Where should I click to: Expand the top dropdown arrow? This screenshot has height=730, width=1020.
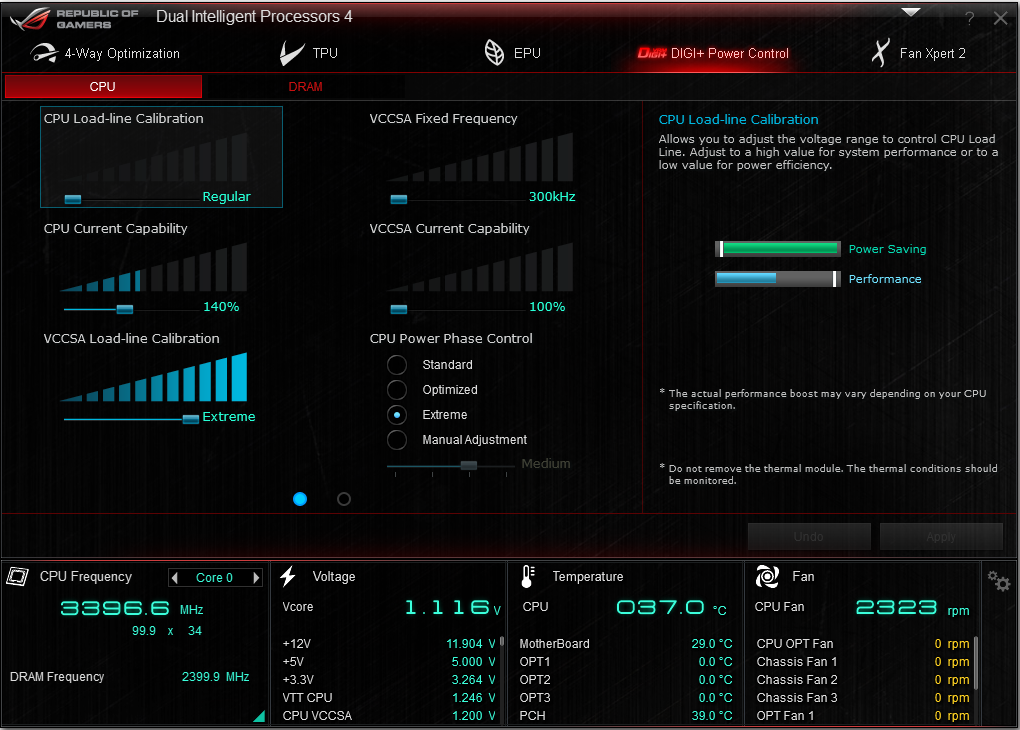[x=910, y=13]
